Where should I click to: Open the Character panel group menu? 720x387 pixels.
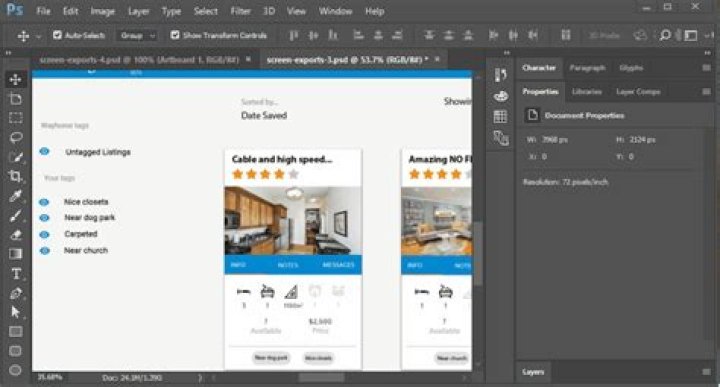coord(707,68)
